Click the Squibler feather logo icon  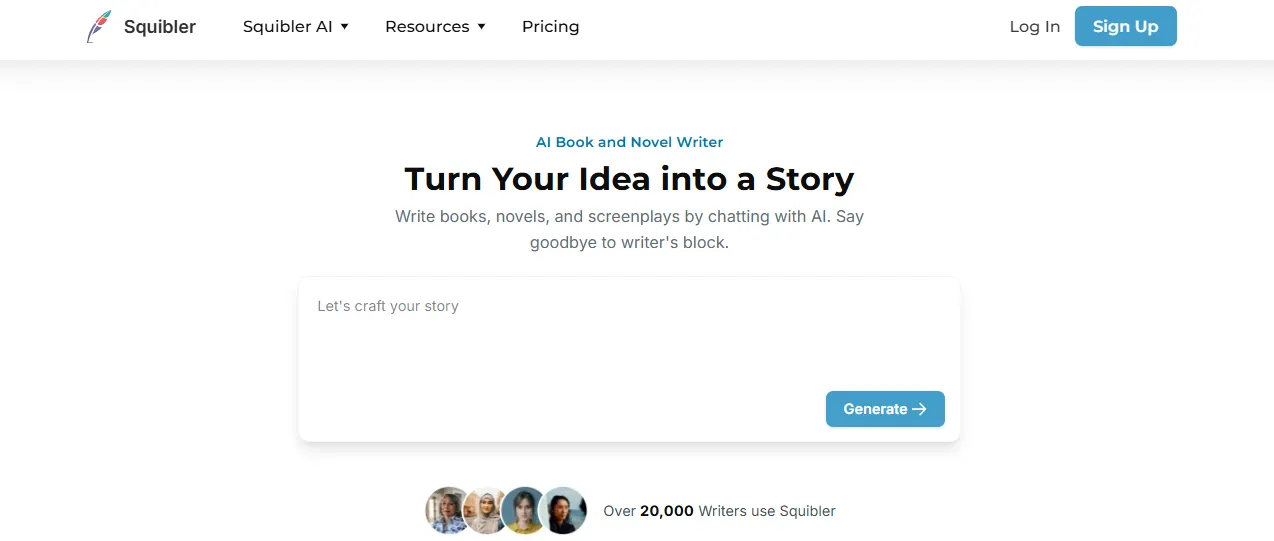(x=99, y=27)
